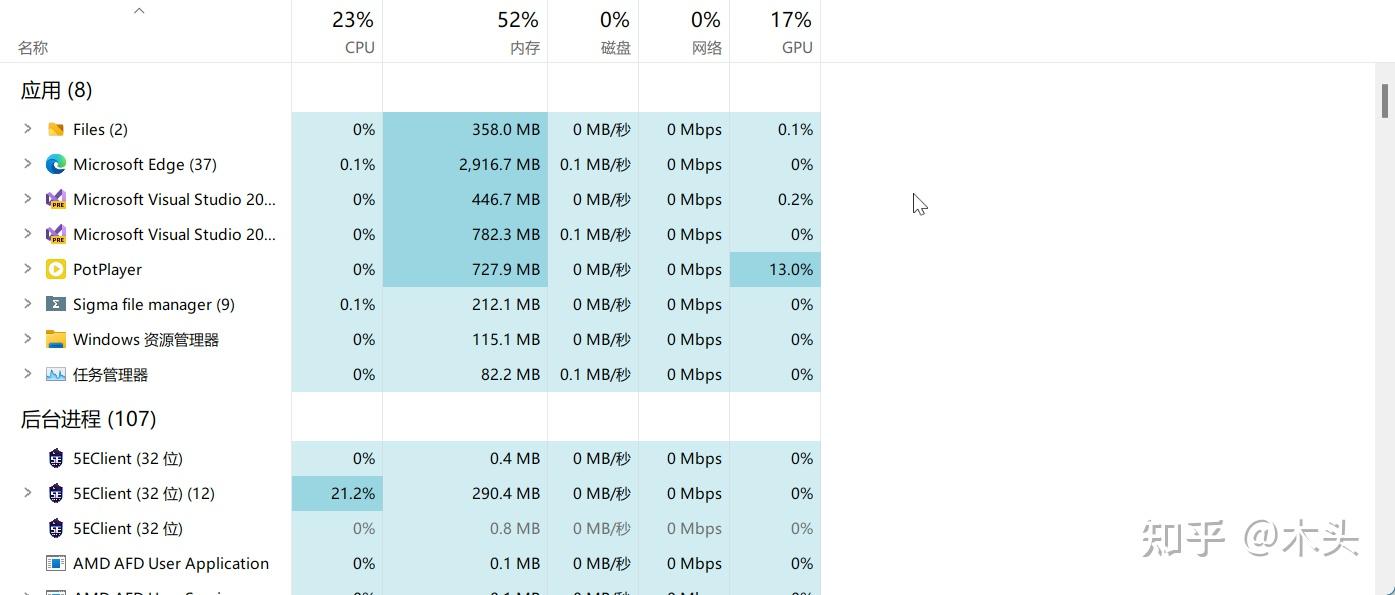Click the 任务管理器 icon

tap(56, 374)
